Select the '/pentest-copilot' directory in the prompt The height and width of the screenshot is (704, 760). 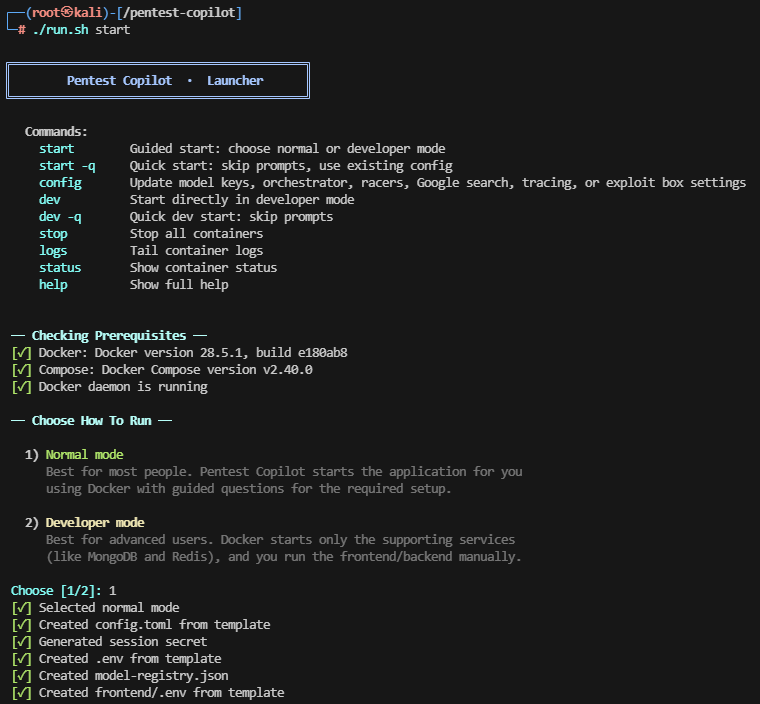click(x=179, y=13)
